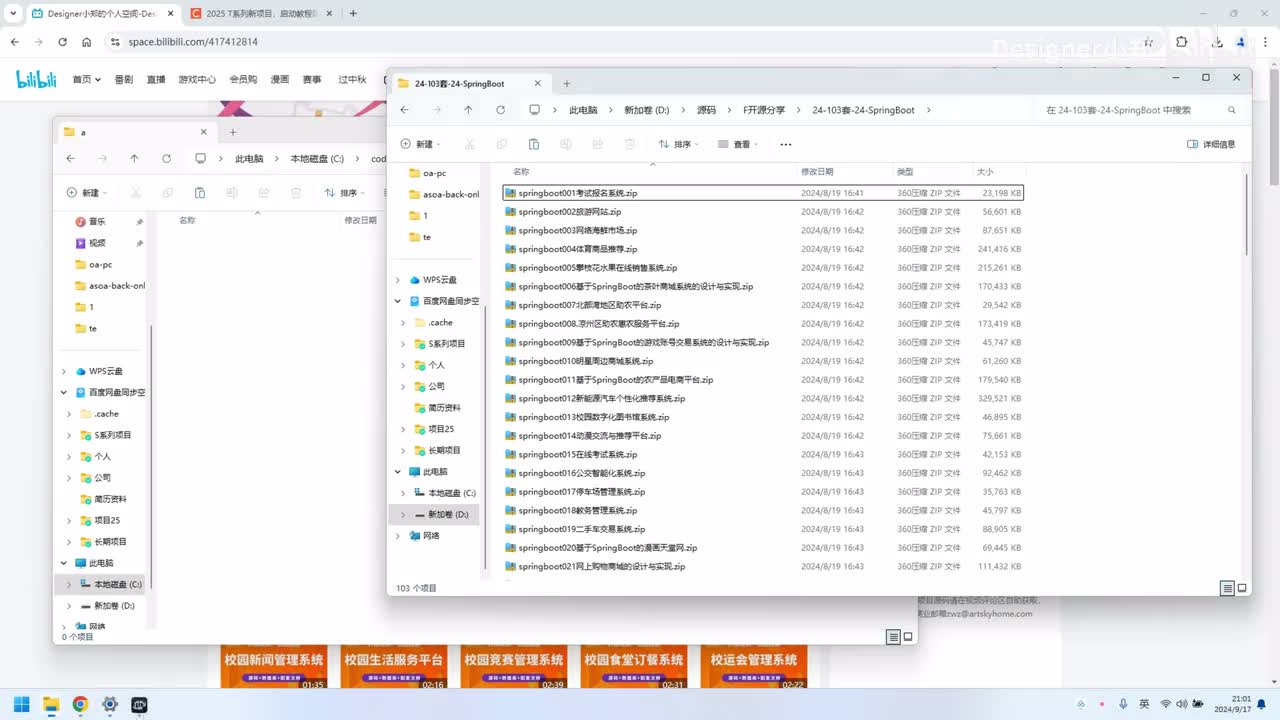Click 新加卷 (D:) breadcrumb in SpringBoot window
1280x720 pixels.
click(647, 110)
